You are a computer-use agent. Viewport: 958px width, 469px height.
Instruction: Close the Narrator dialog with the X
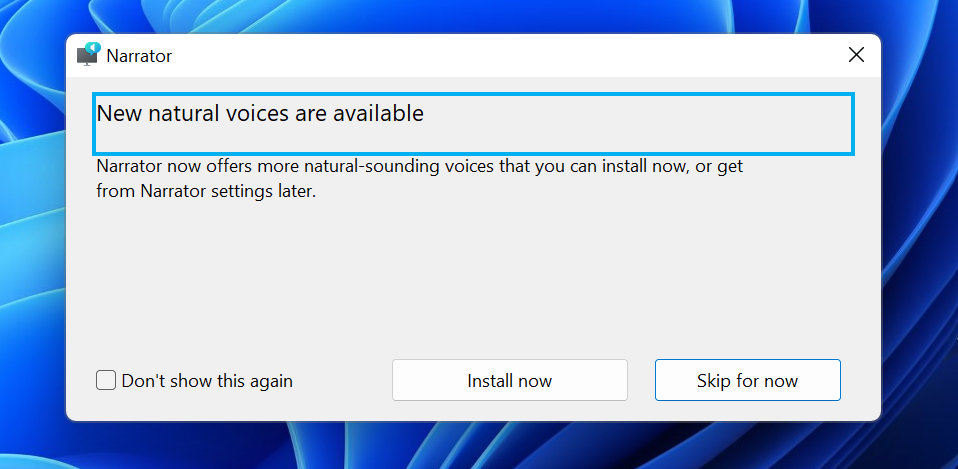[x=856, y=55]
